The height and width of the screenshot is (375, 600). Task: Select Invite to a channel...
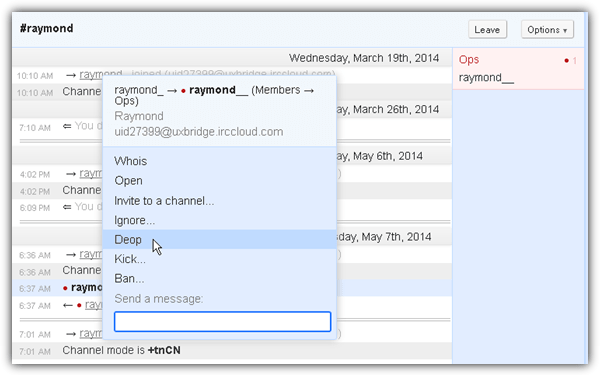220,201
